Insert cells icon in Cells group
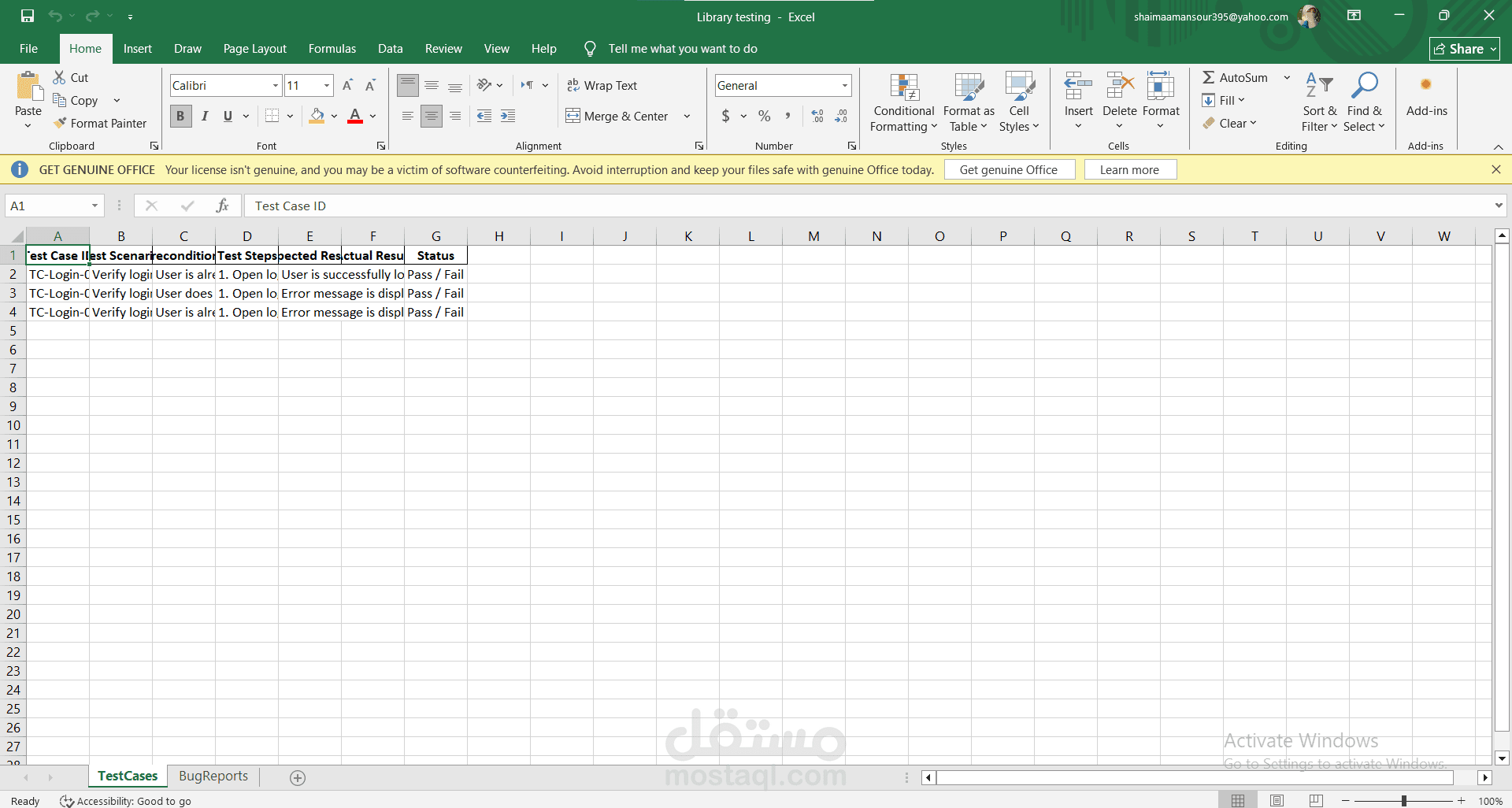 [1078, 87]
